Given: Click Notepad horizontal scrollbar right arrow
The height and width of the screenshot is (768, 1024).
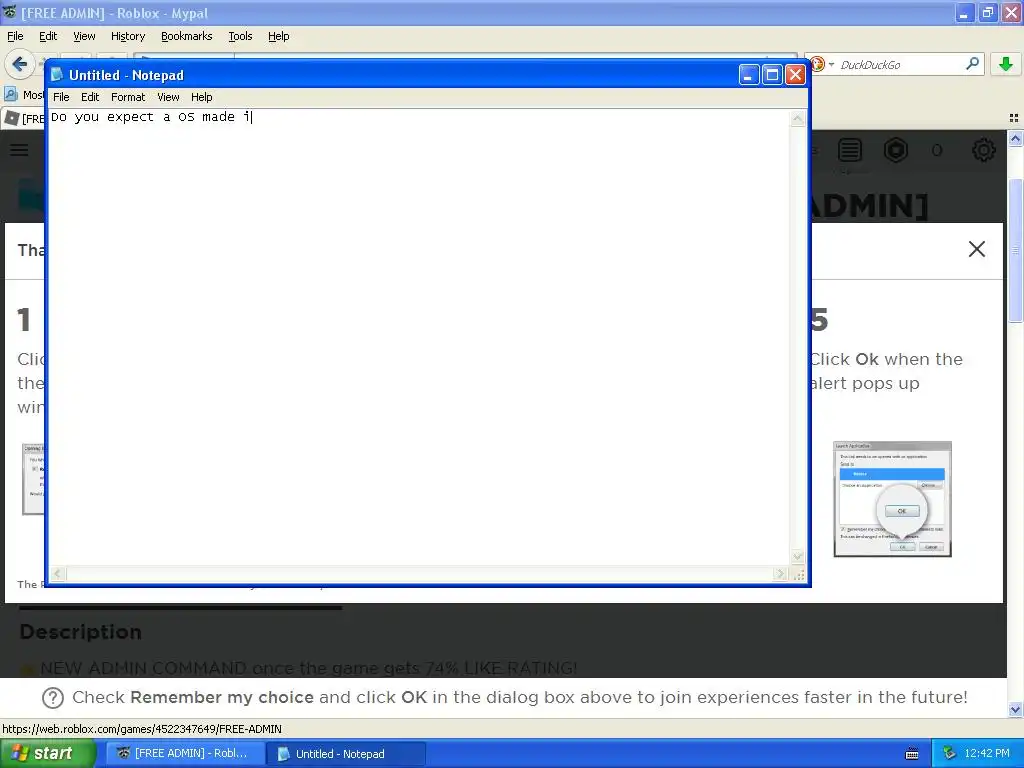Looking at the screenshot, I should click(x=780, y=574).
